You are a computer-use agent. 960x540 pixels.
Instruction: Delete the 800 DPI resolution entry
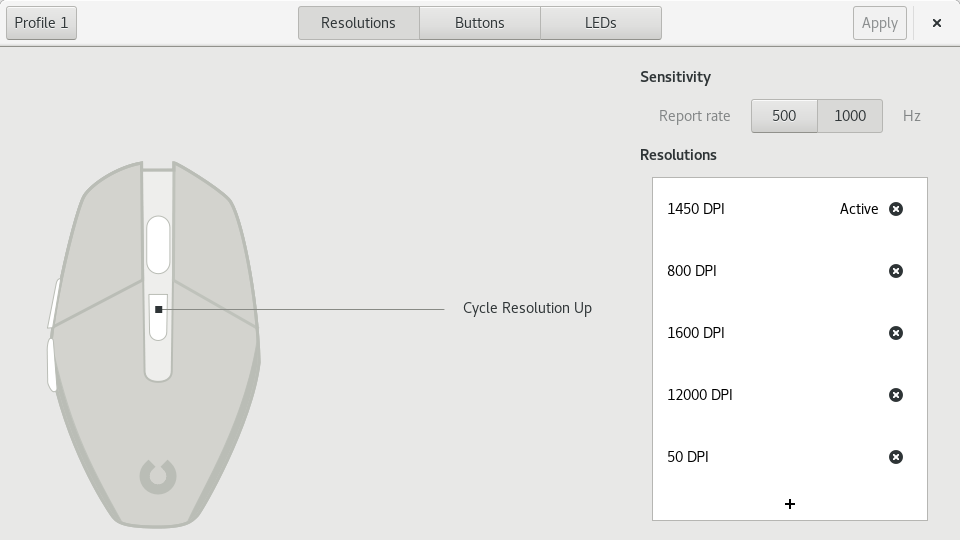[896, 271]
